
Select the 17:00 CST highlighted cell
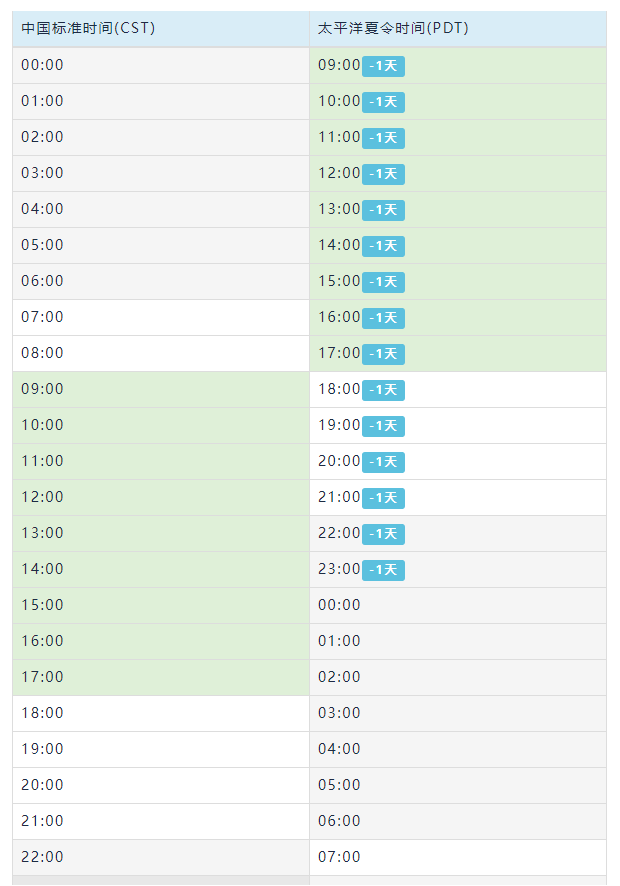click(x=161, y=677)
